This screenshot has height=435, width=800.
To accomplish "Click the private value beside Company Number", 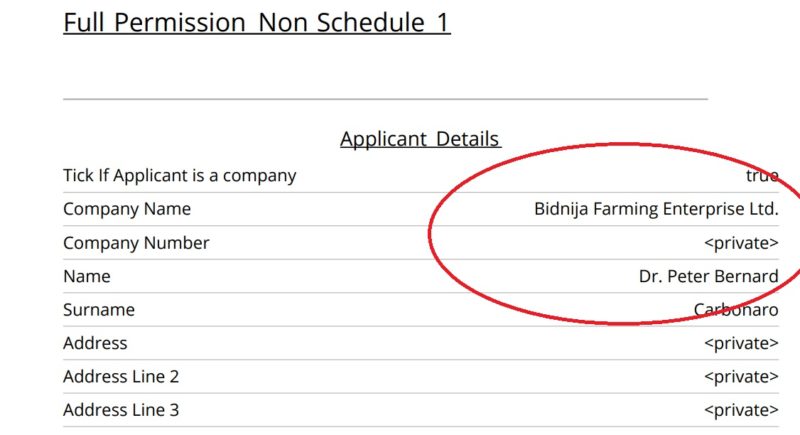I will point(741,243).
